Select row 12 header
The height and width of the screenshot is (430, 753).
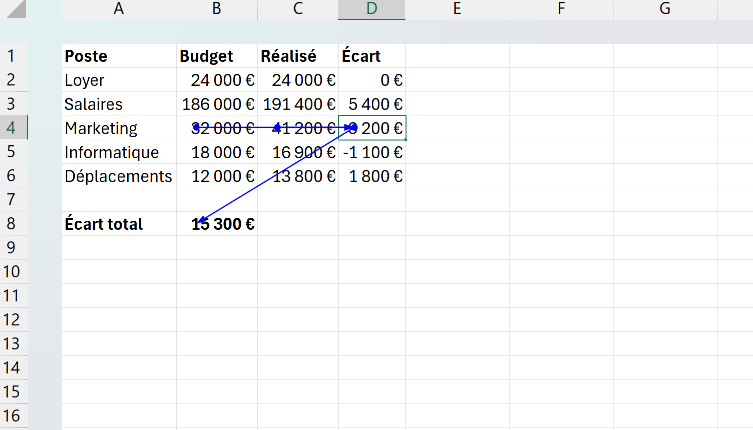coord(13,320)
